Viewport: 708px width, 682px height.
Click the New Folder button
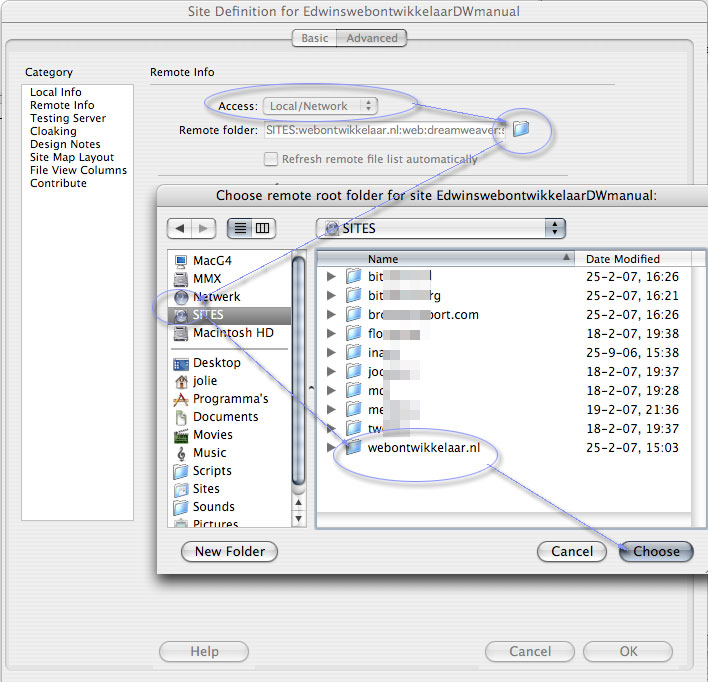tap(229, 551)
